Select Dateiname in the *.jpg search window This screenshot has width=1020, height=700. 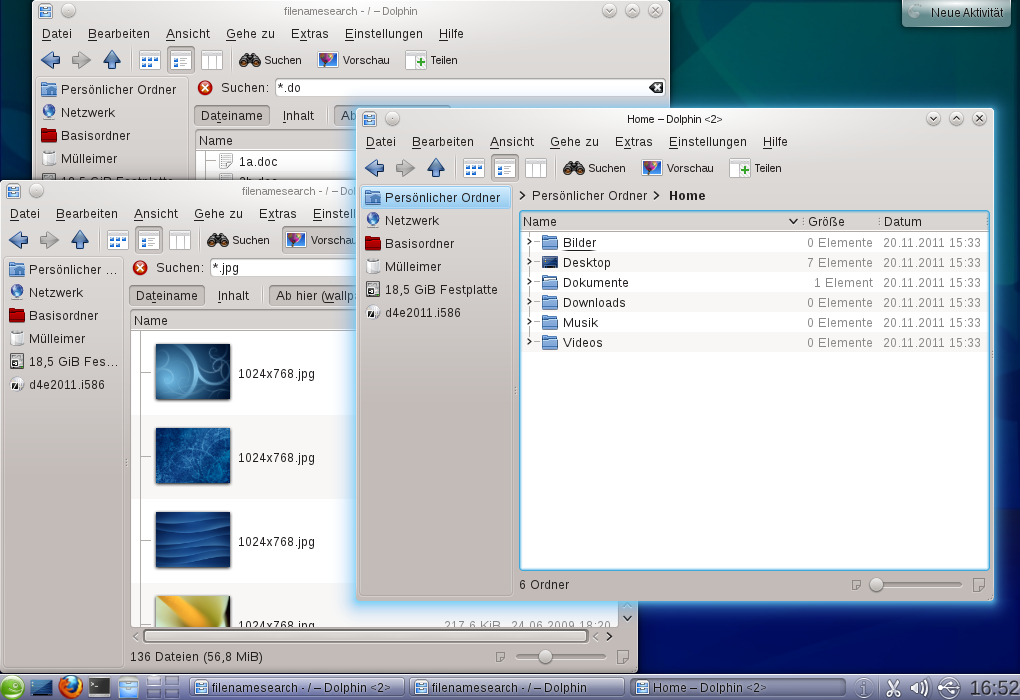tap(167, 295)
